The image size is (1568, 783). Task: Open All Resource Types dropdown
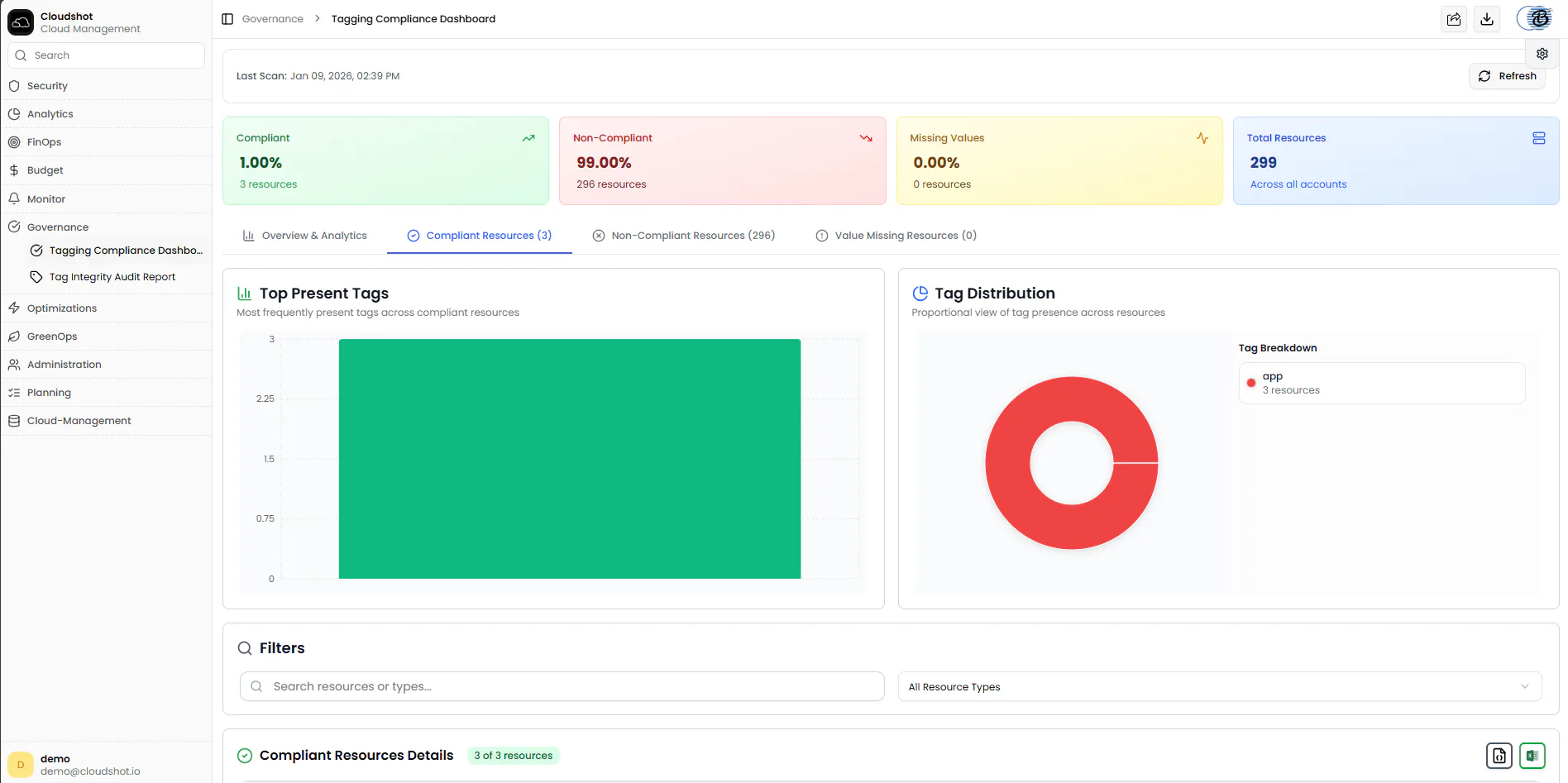point(1220,687)
